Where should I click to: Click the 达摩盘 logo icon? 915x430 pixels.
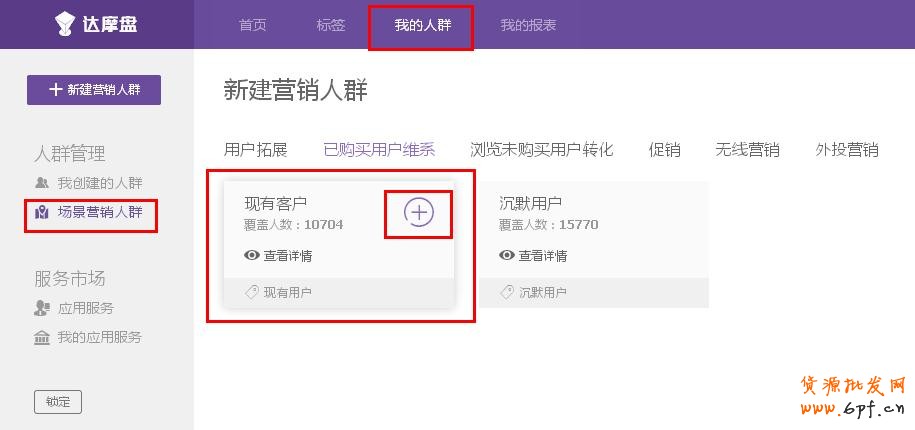point(65,23)
